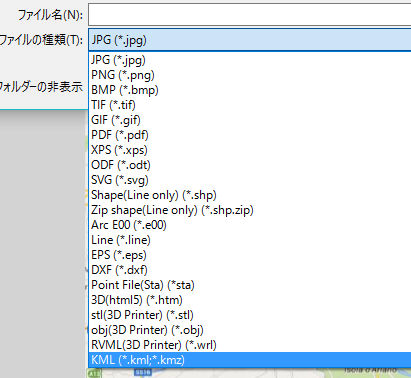Pick TIF (*.tif) in the list
Viewport: 411px width, 378px height.
pyautogui.click(x=250, y=105)
